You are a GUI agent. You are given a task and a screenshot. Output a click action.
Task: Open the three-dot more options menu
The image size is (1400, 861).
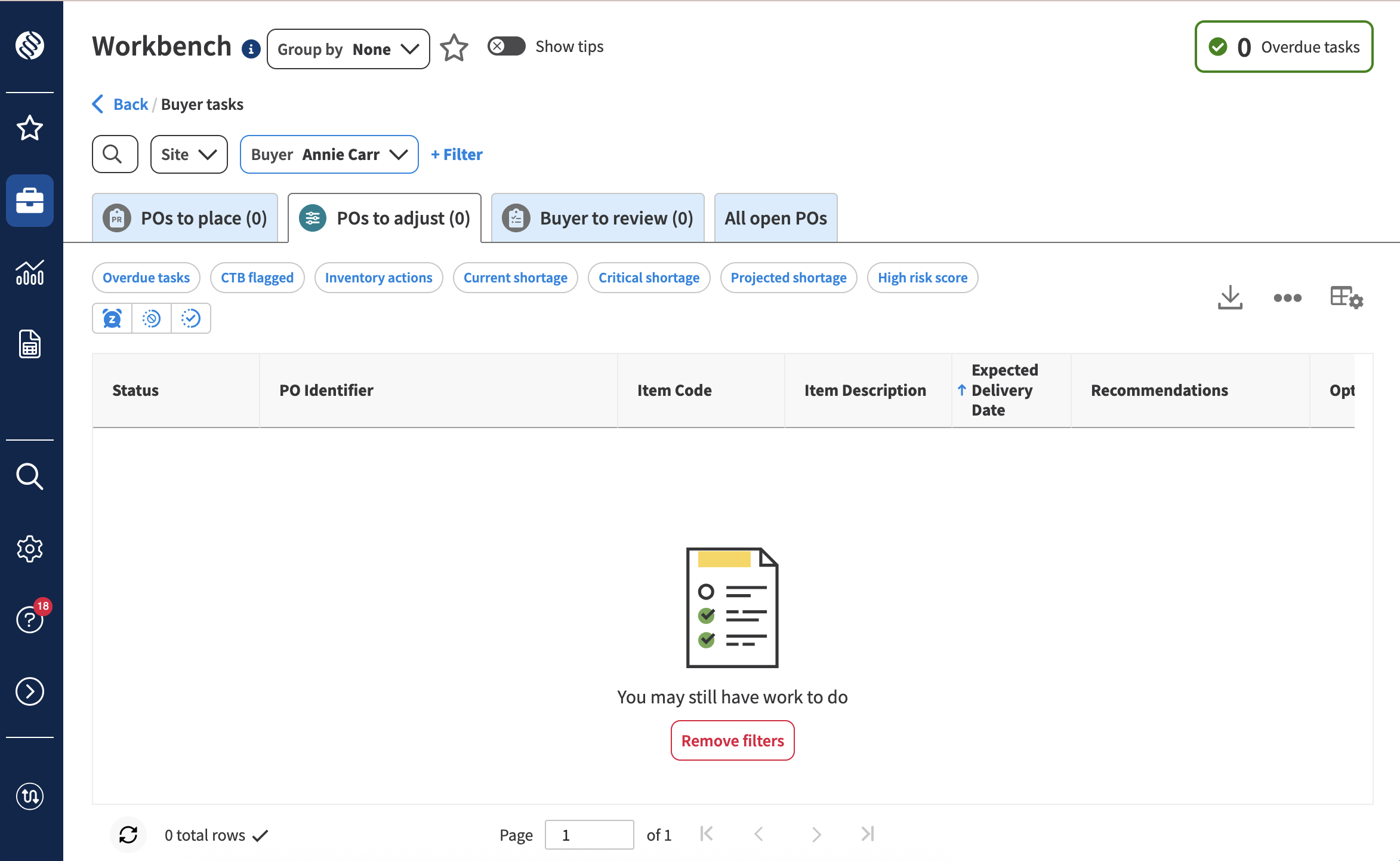coord(1288,297)
